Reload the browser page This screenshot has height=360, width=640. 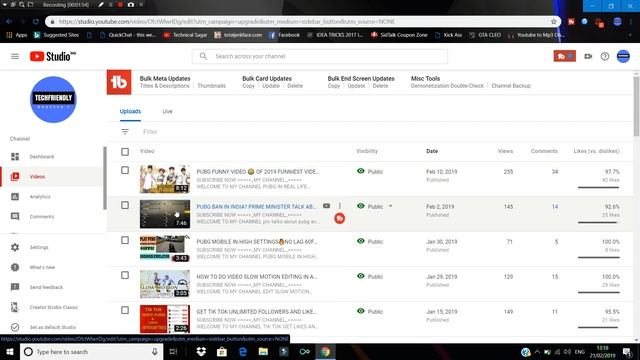(x=36, y=22)
